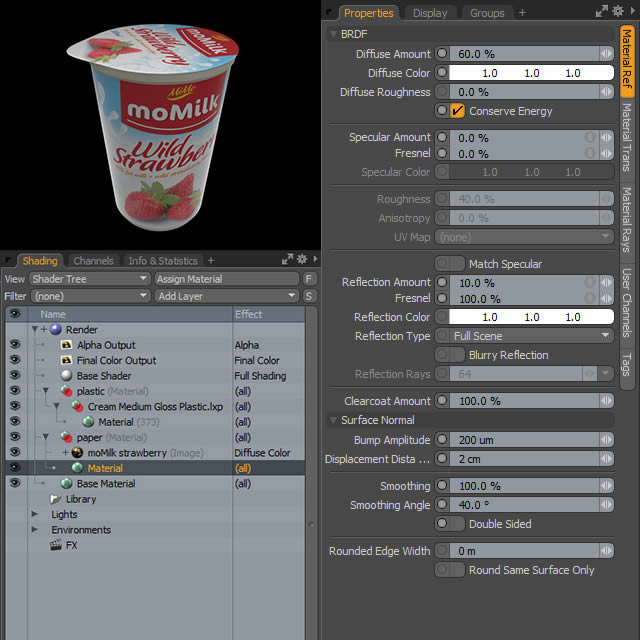Switch to the Display tab

430,13
